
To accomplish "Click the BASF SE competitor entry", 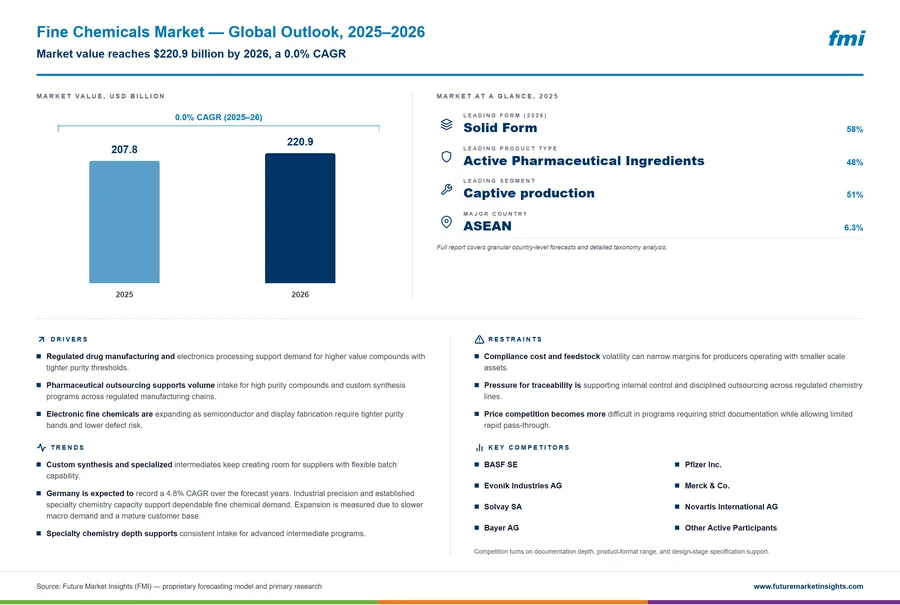I will (x=500, y=464).
